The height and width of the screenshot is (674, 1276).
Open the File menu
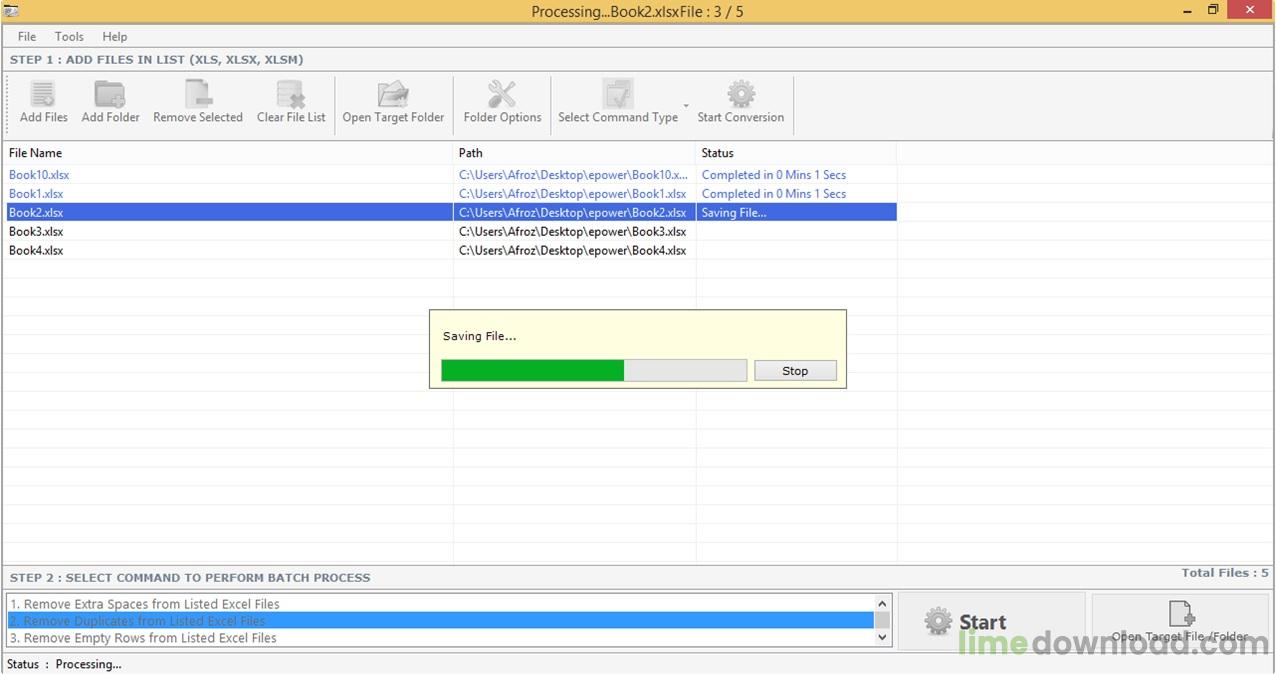(x=27, y=37)
